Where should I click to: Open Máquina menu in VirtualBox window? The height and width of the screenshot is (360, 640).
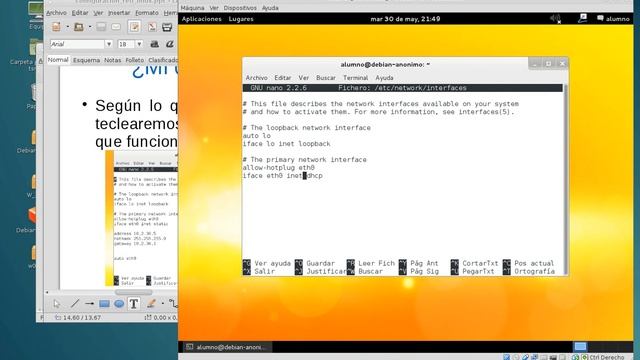[192, 8]
